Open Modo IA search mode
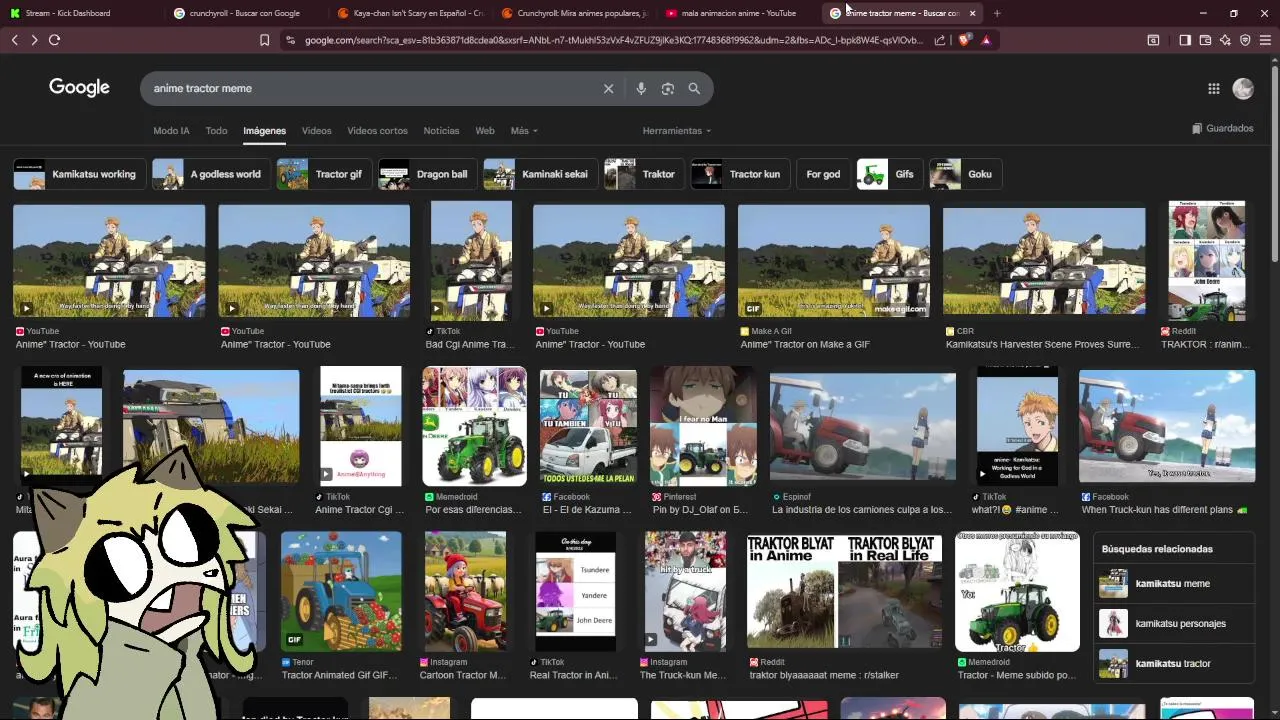This screenshot has height=720, width=1280. click(171, 131)
